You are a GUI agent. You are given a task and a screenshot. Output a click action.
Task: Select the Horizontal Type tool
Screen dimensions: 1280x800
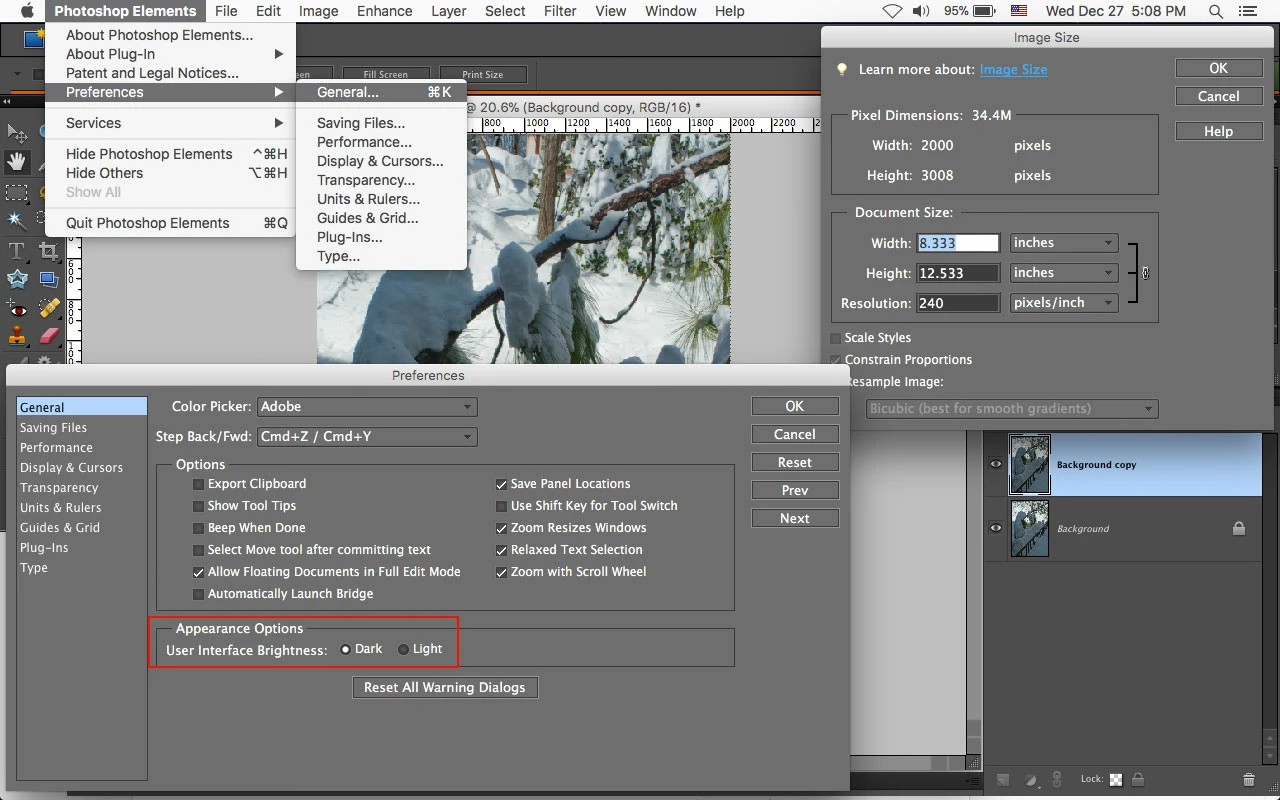click(17, 250)
